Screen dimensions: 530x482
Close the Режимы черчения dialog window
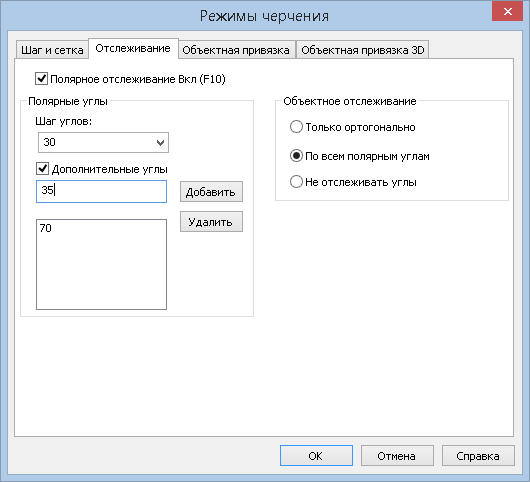tap(507, 11)
